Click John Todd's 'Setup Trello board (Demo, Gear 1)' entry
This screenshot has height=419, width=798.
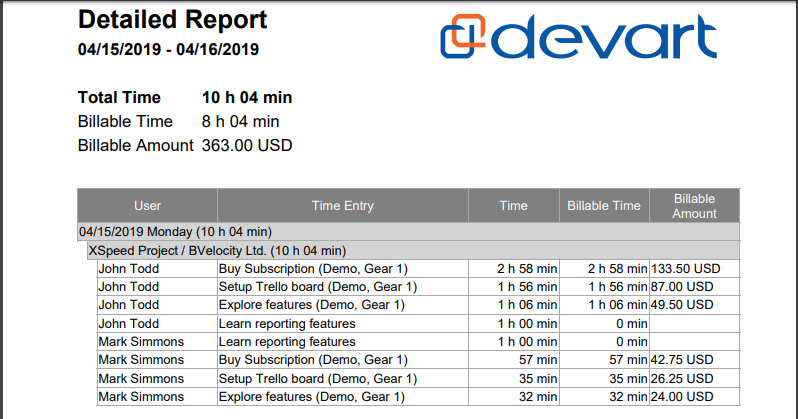pos(318,287)
